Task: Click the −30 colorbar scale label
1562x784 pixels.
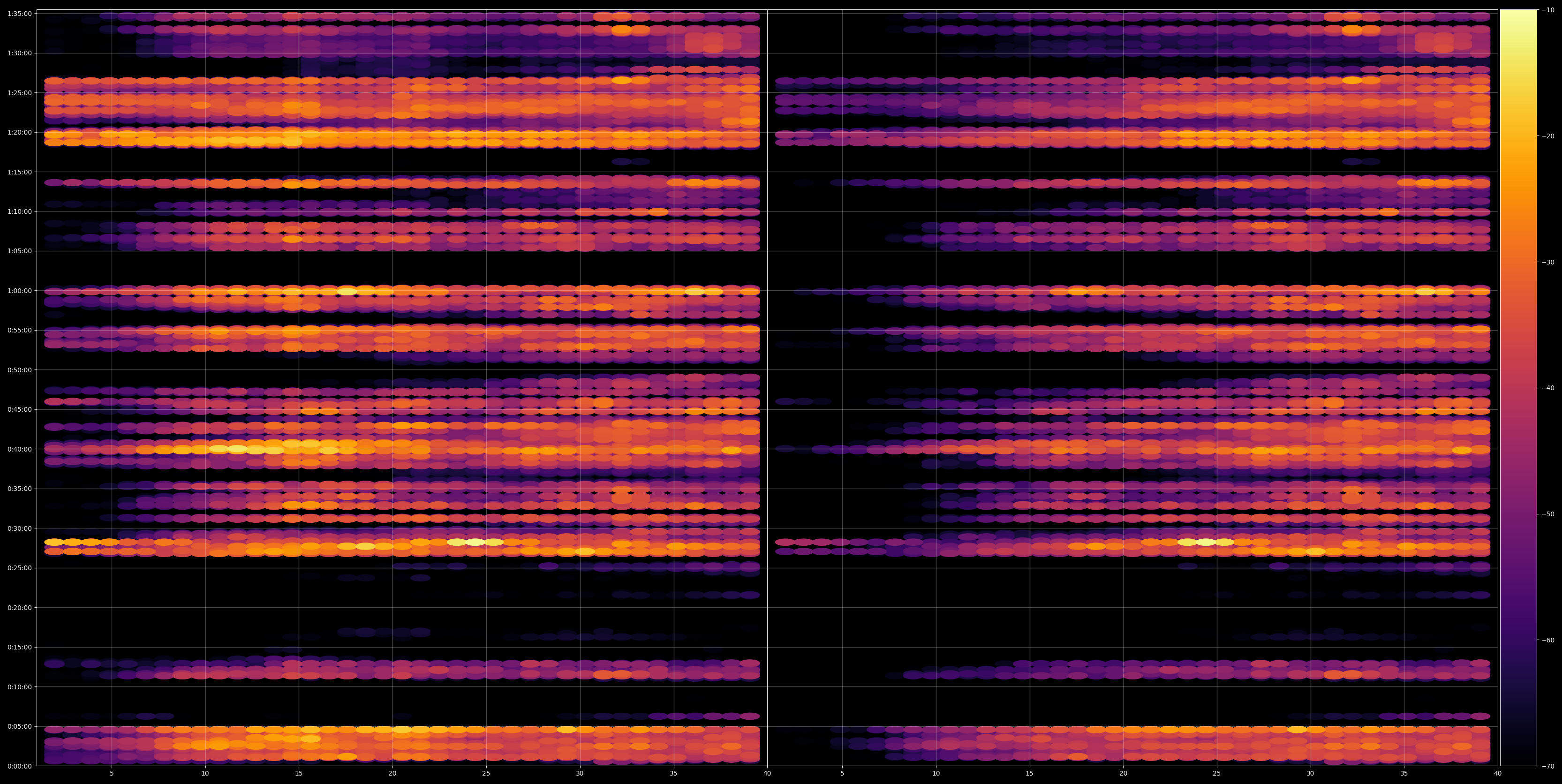Action: (1548, 262)
